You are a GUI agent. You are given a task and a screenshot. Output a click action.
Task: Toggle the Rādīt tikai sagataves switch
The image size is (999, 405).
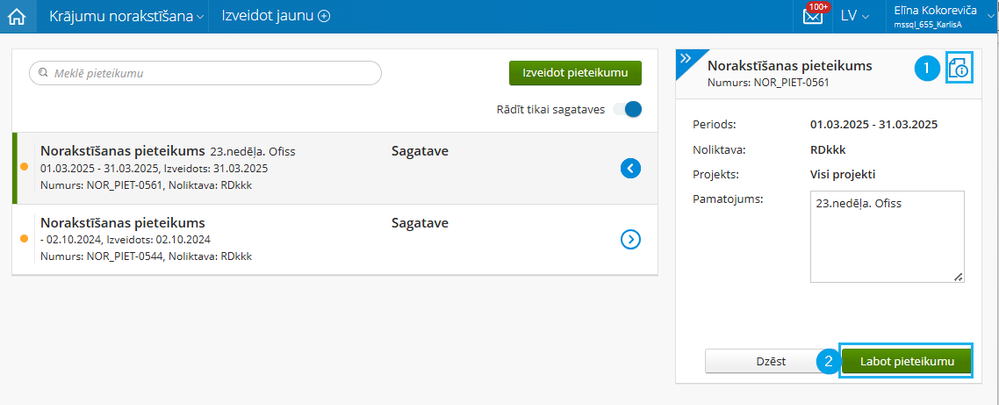coord(627,110)
